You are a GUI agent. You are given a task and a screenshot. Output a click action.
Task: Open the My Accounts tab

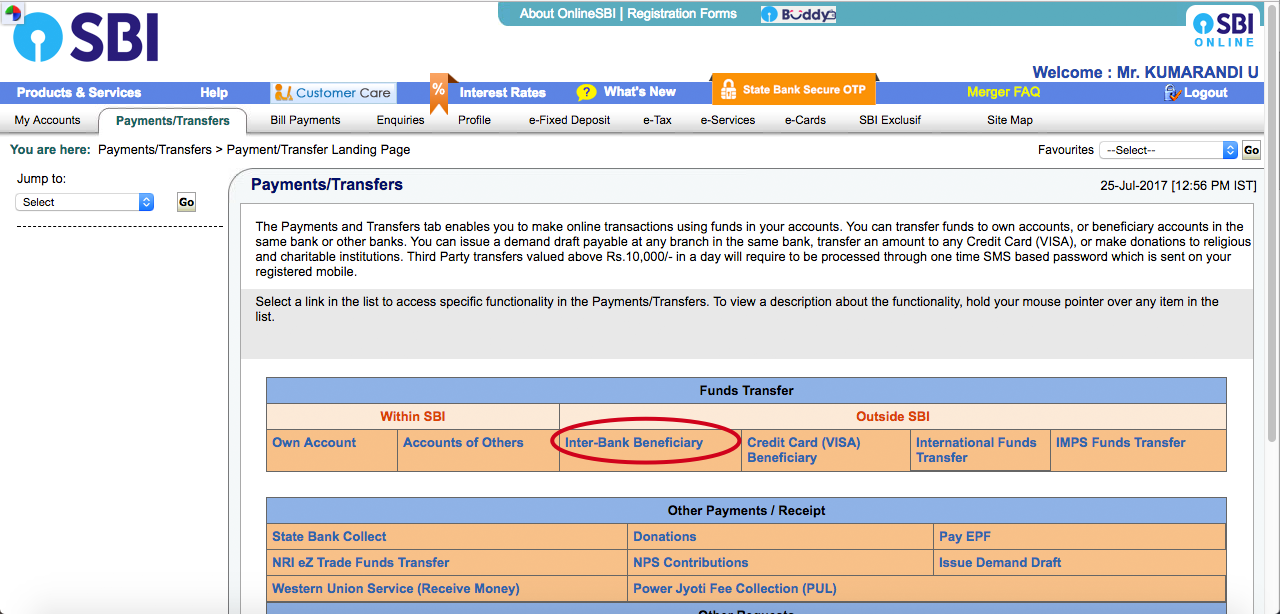pyautogui.click(x=47, y=120)
